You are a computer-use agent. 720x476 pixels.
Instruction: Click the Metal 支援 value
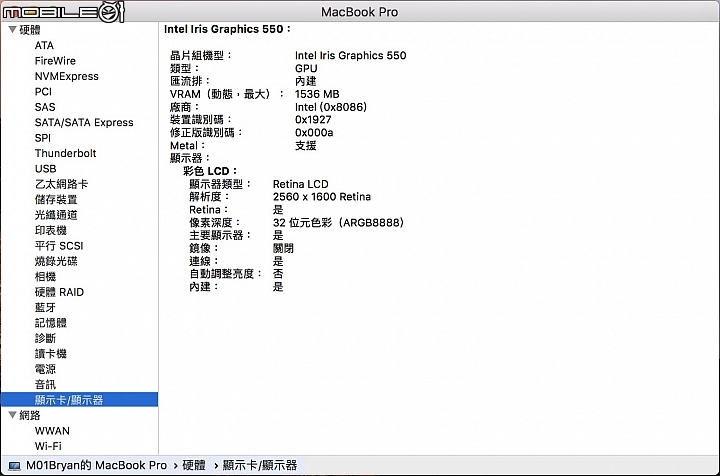(305, 146)
